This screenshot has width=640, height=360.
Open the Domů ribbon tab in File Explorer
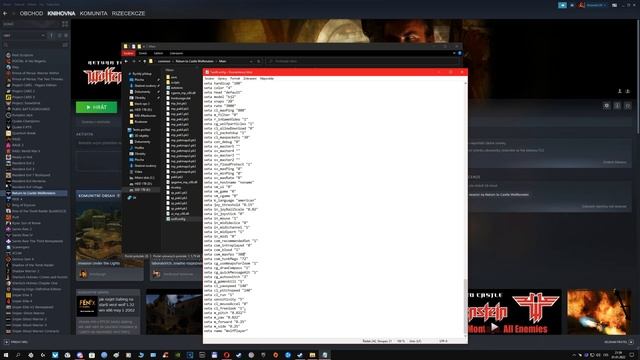click(x=143, y=53)
